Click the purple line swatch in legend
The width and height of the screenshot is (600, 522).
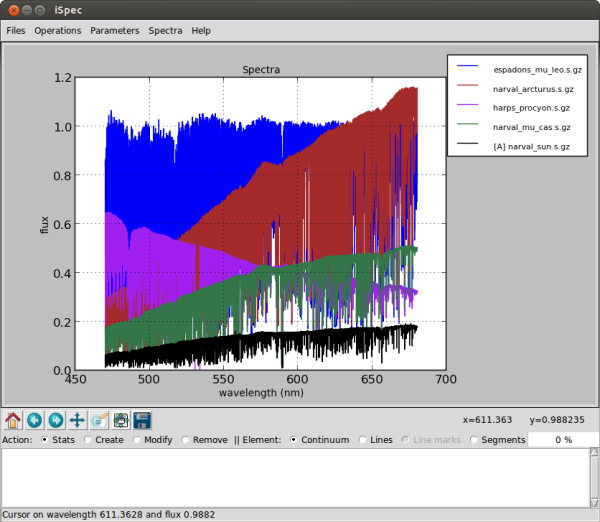pyautogui.click(x=467, y=104)
